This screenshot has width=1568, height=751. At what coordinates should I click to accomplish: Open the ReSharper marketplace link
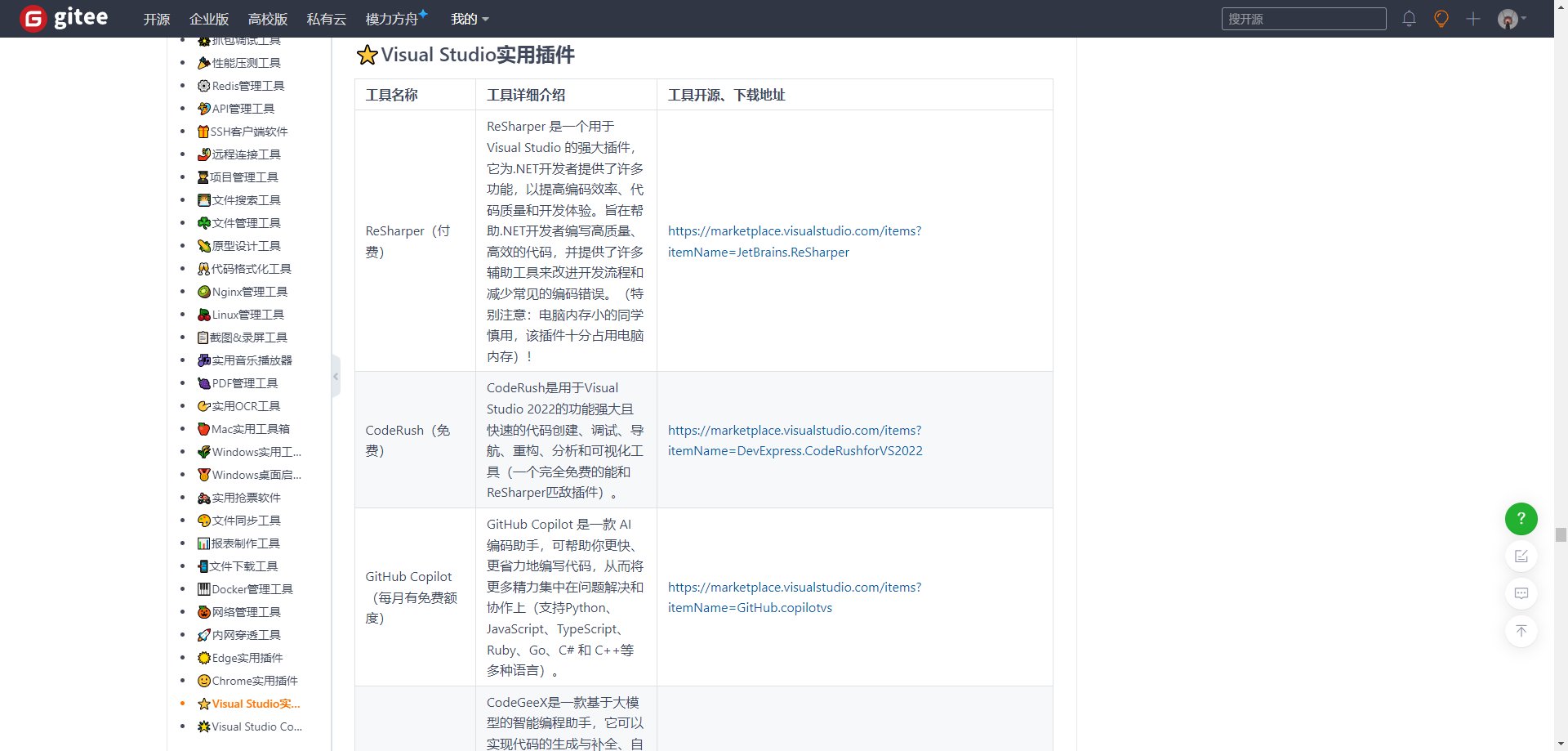click(x=794, y=242)
